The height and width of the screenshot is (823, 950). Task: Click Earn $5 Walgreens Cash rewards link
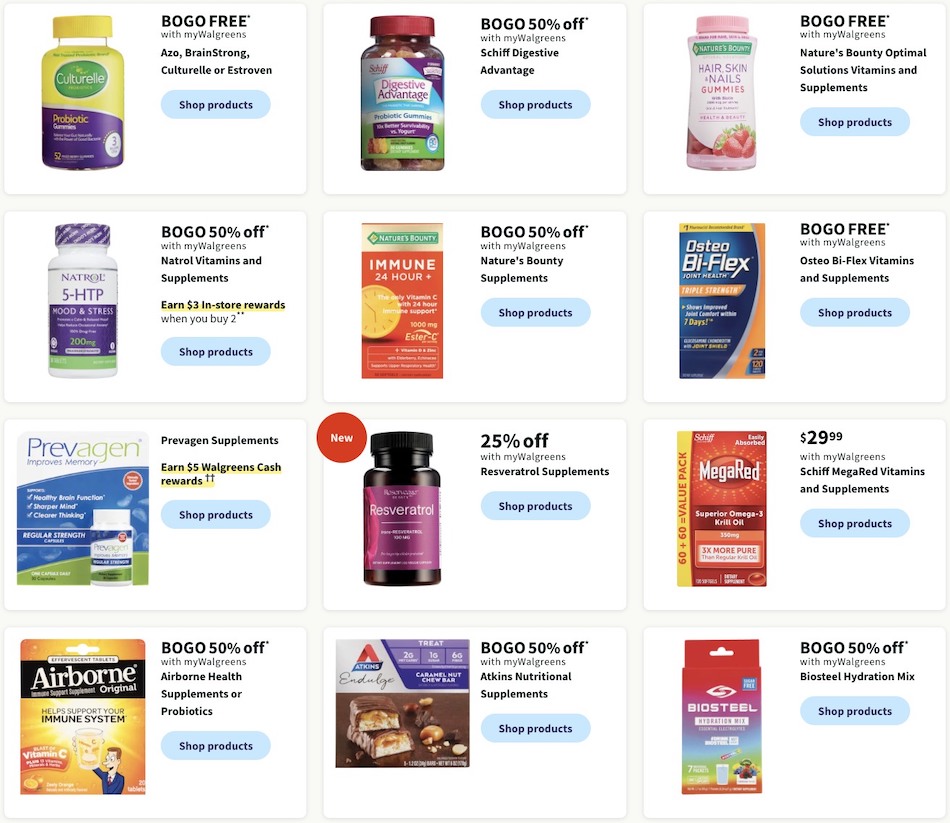coord(221,474)
